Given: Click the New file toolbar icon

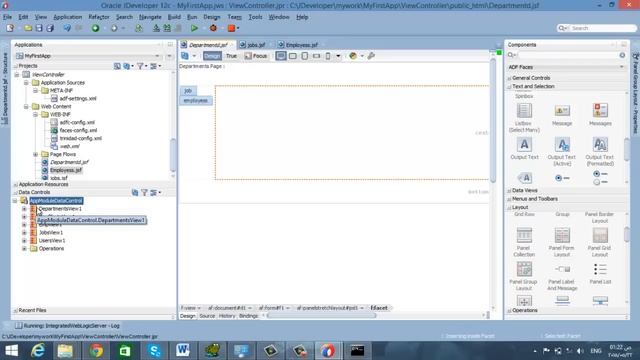Looking at the screenshot, I should tap(10, 28).
